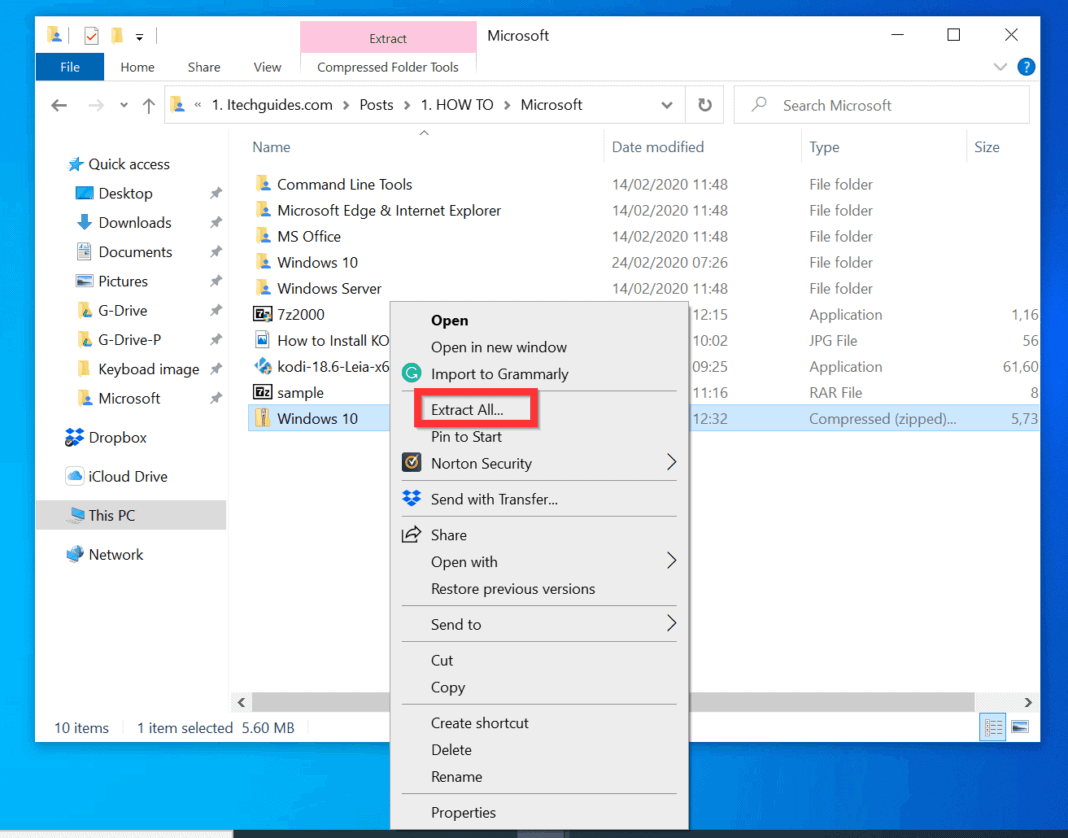
Task: Show hidden breadcrumb path chevrons
Action: pyautogui.click(x=198, y=105)
